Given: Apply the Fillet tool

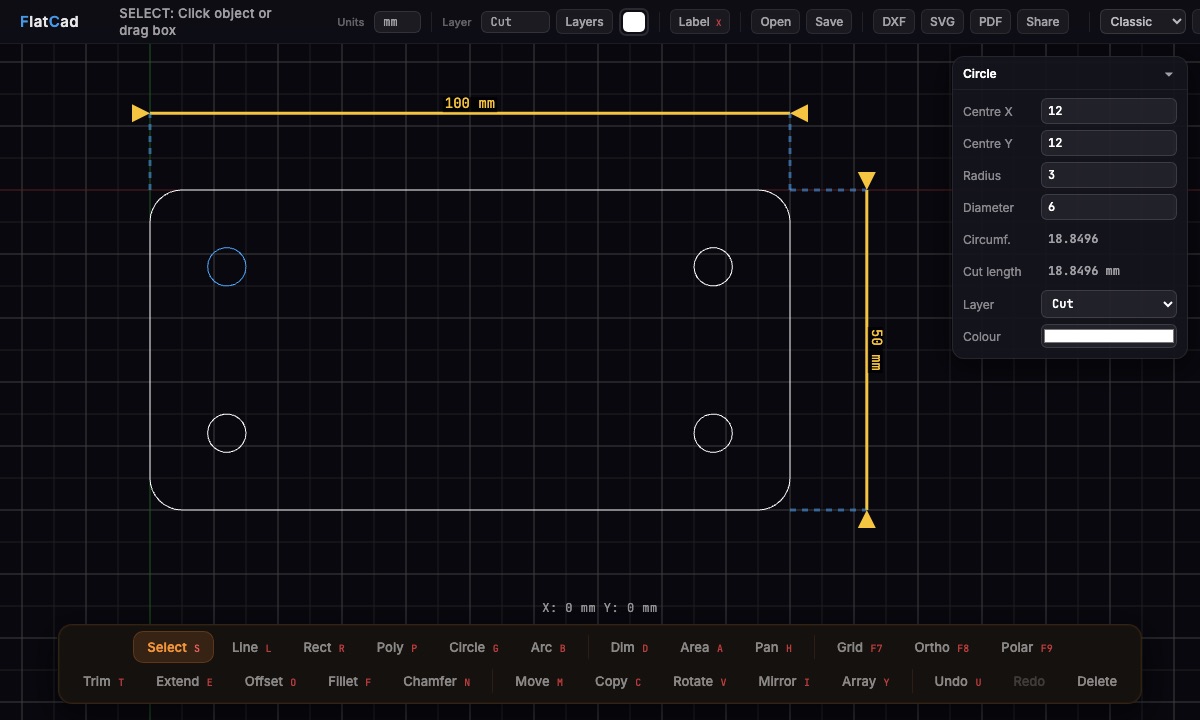Looking at the screenshot, I should point(349,681).
